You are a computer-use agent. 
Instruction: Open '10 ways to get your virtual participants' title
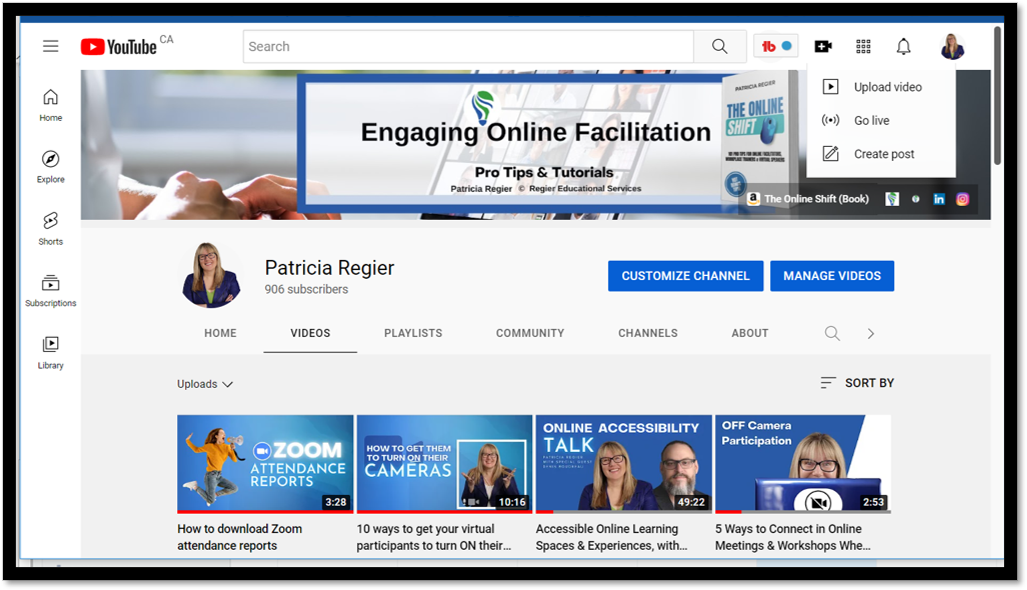[x=434, y=537]
